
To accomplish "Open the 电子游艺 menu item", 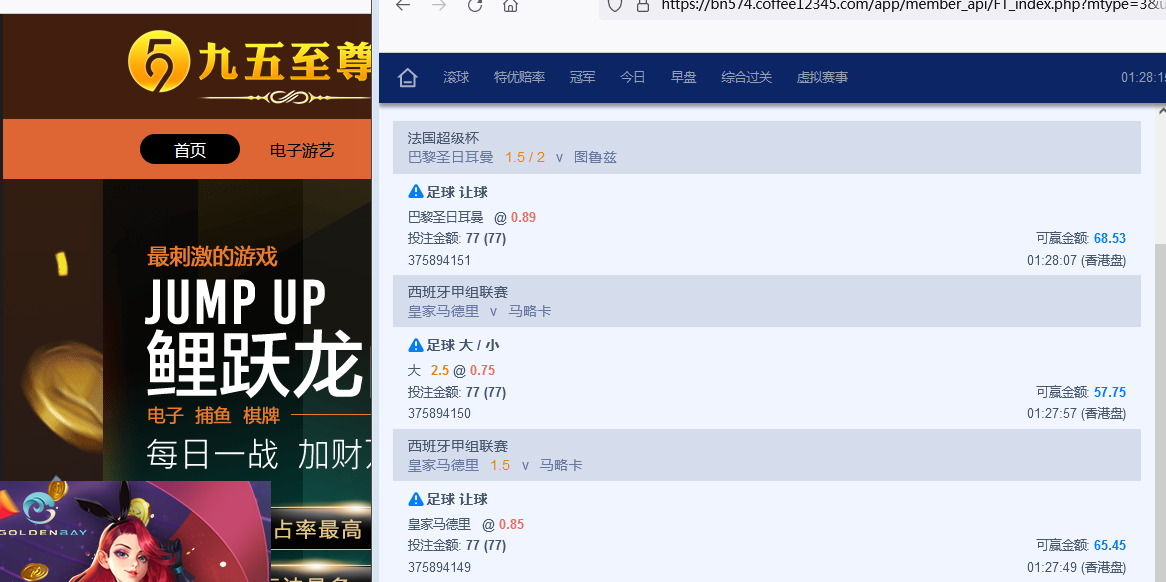I will (x=301, y=151).
